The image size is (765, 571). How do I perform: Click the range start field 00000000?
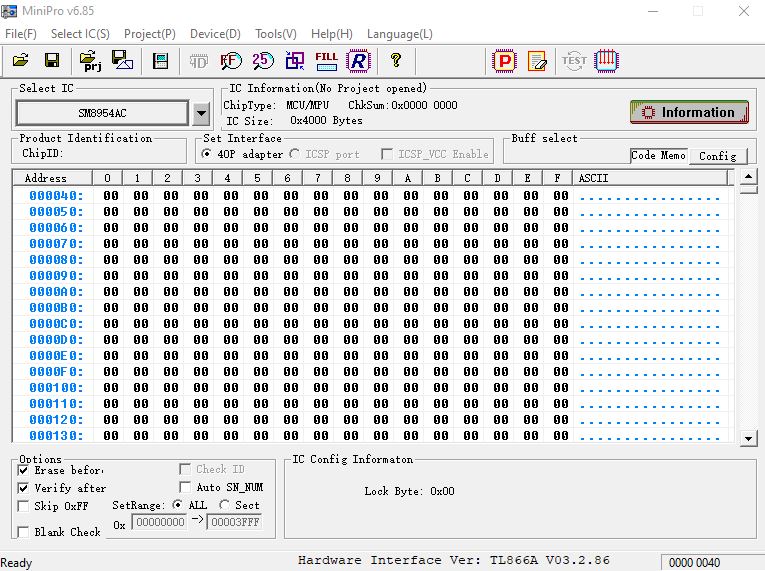[160, 522]
